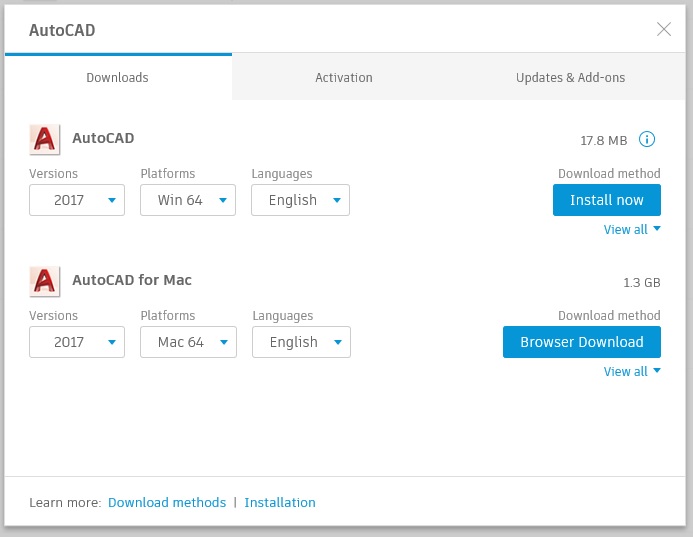Open the Mac 64 Platforms dropdown

[x=188, y=342]
